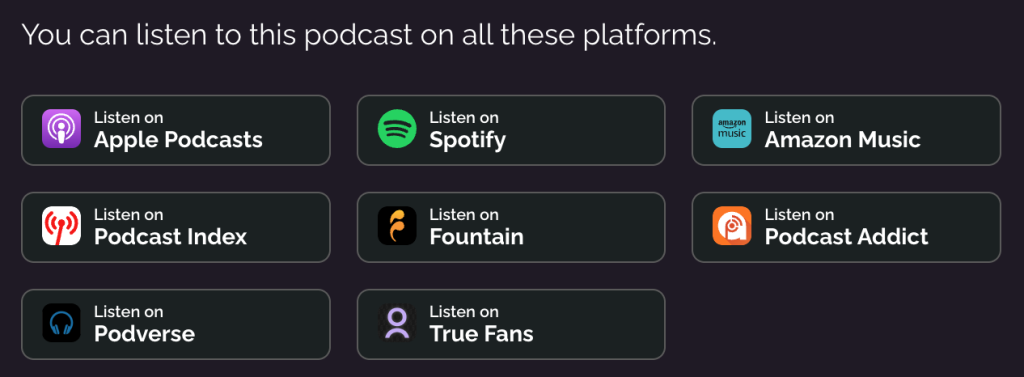Choose the Podcast Index label
This screenshot has height=377, width=1024.
(x=170, y=237)
